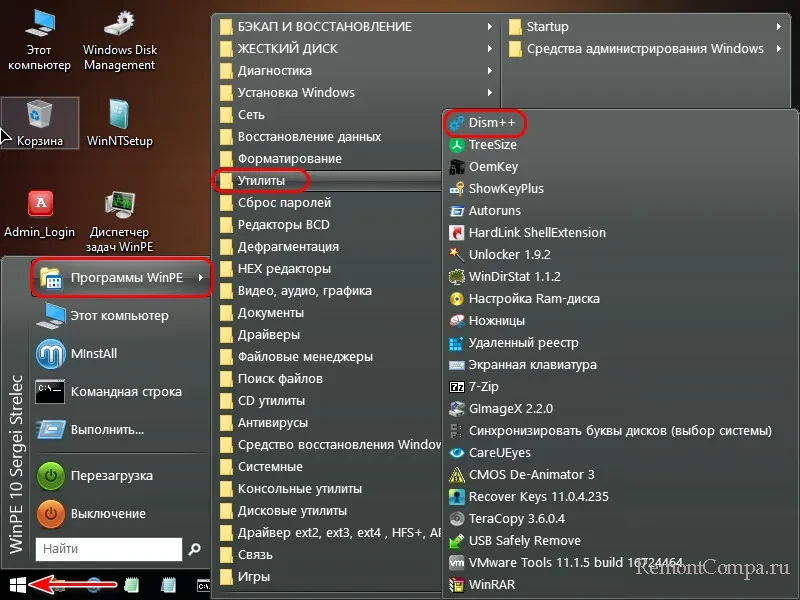This screenshot has width=800, height=600.
Task: Expand БЭКАП И ВОССТАНОВЛЕНИЕ folder
Action: coord(356,27)
